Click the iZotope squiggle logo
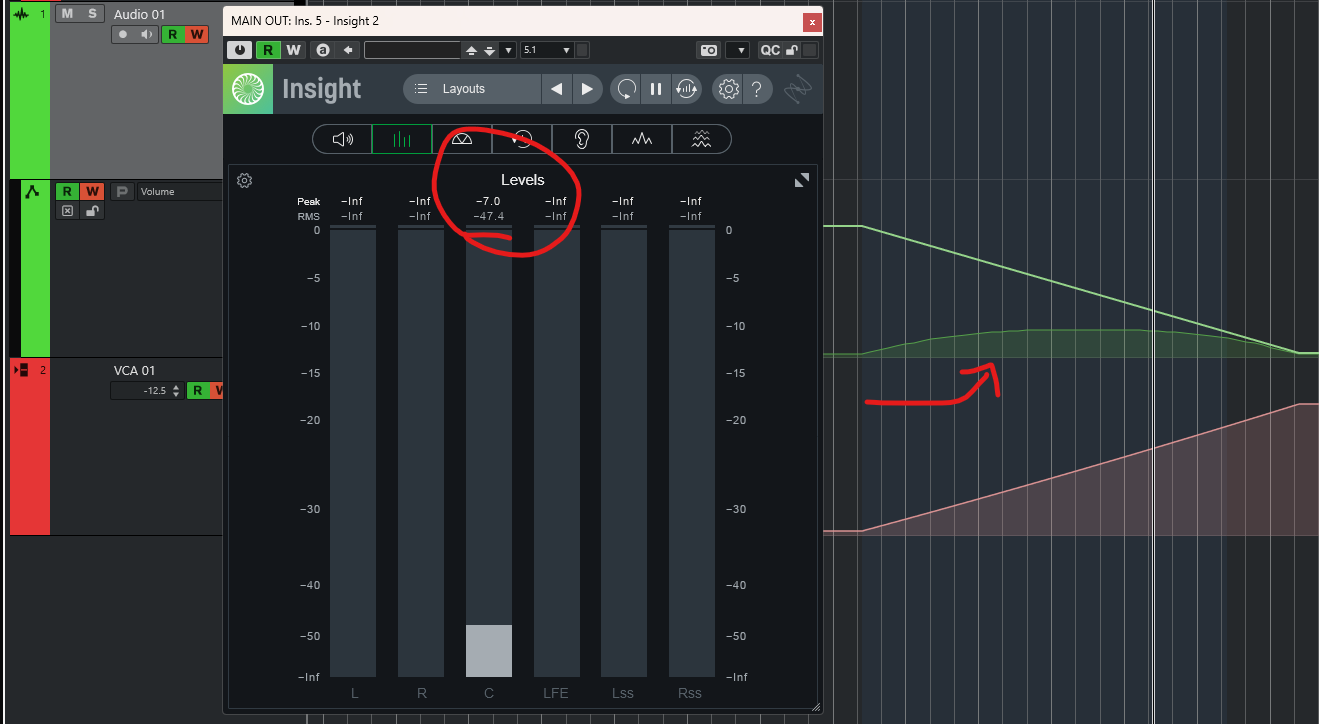1319x724 pixels. [x=799, y=90]
